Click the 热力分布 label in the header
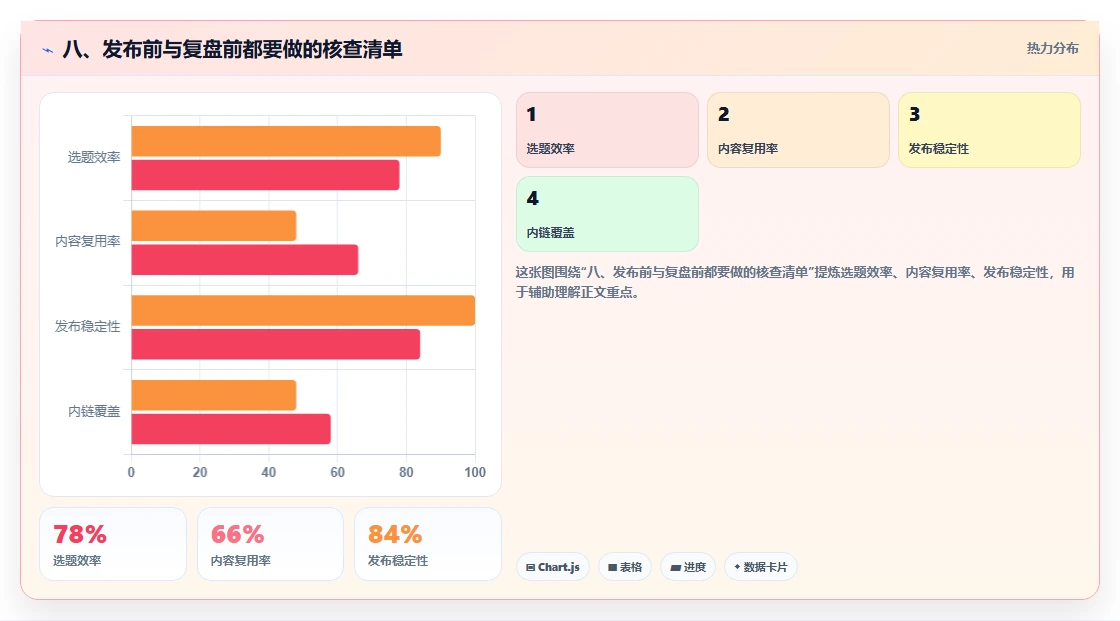 pos(1052,49)
